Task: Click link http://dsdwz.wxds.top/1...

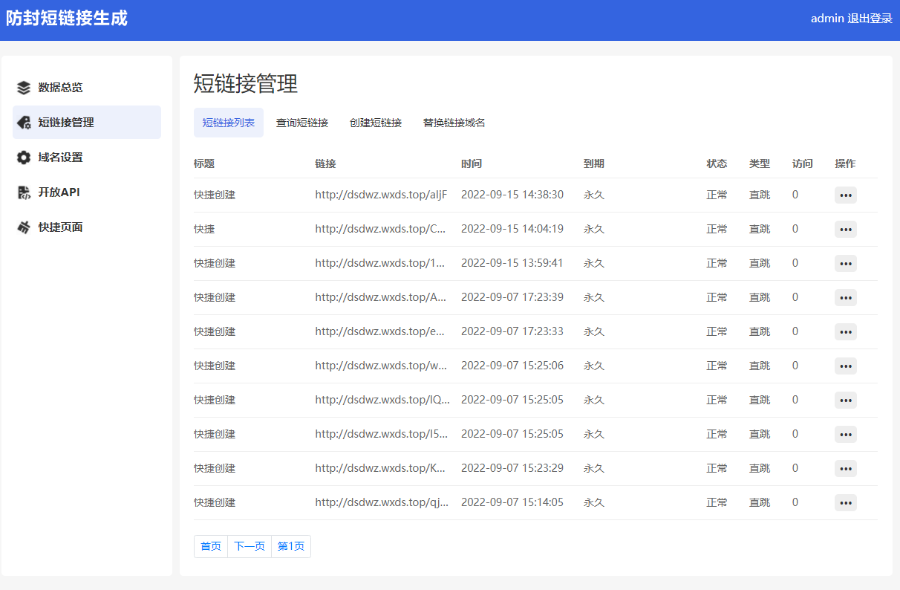Action: point(379,263)
